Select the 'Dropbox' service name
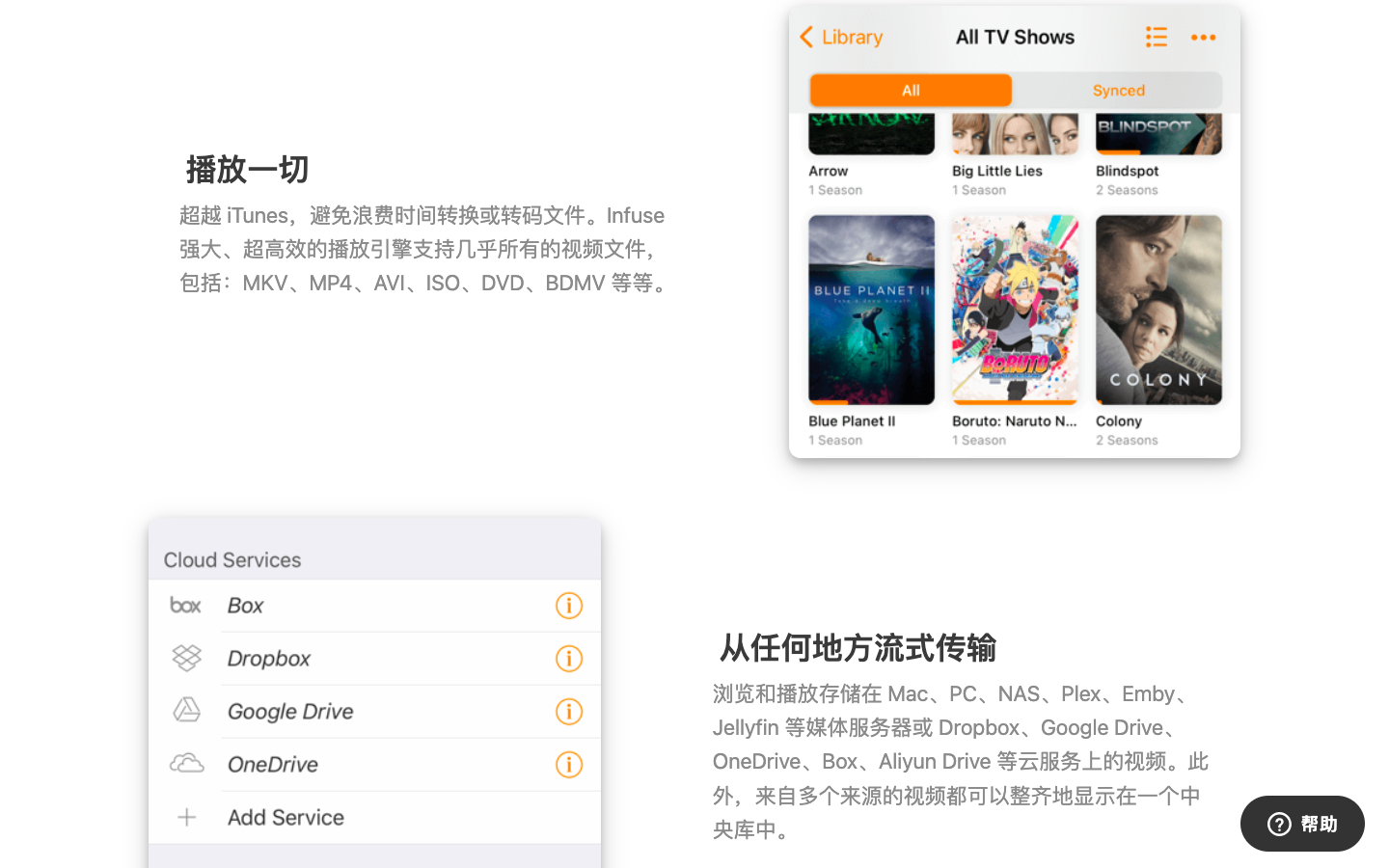Image resolution: width=1389 pixels, height=868 pixels. [268, 659]
